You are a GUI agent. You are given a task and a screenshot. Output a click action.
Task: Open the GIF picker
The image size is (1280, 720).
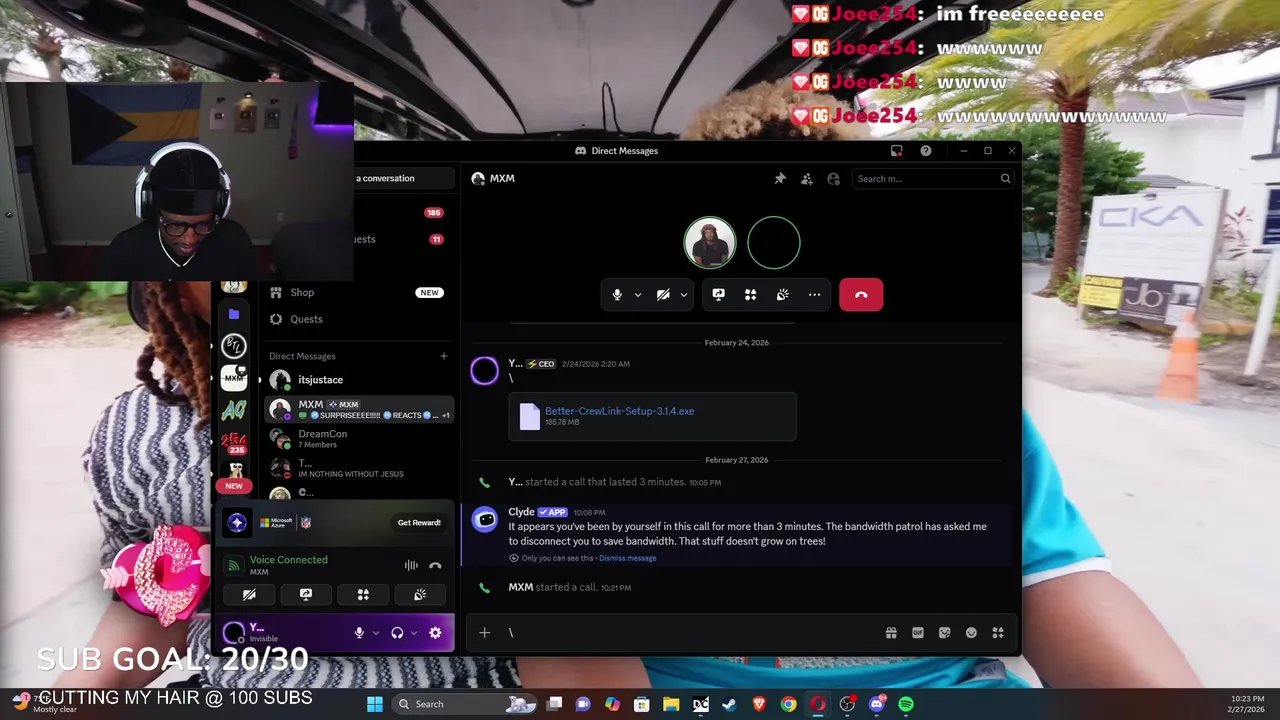918,632
